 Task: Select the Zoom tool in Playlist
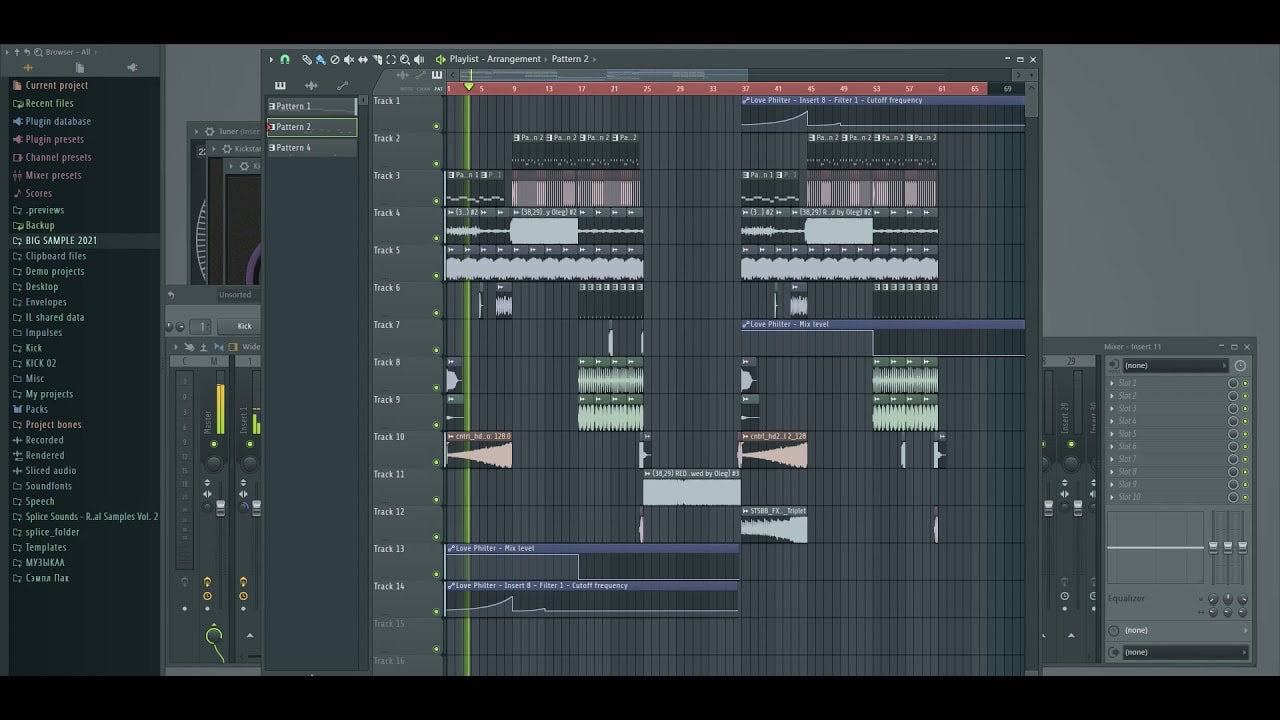point(405,59)
